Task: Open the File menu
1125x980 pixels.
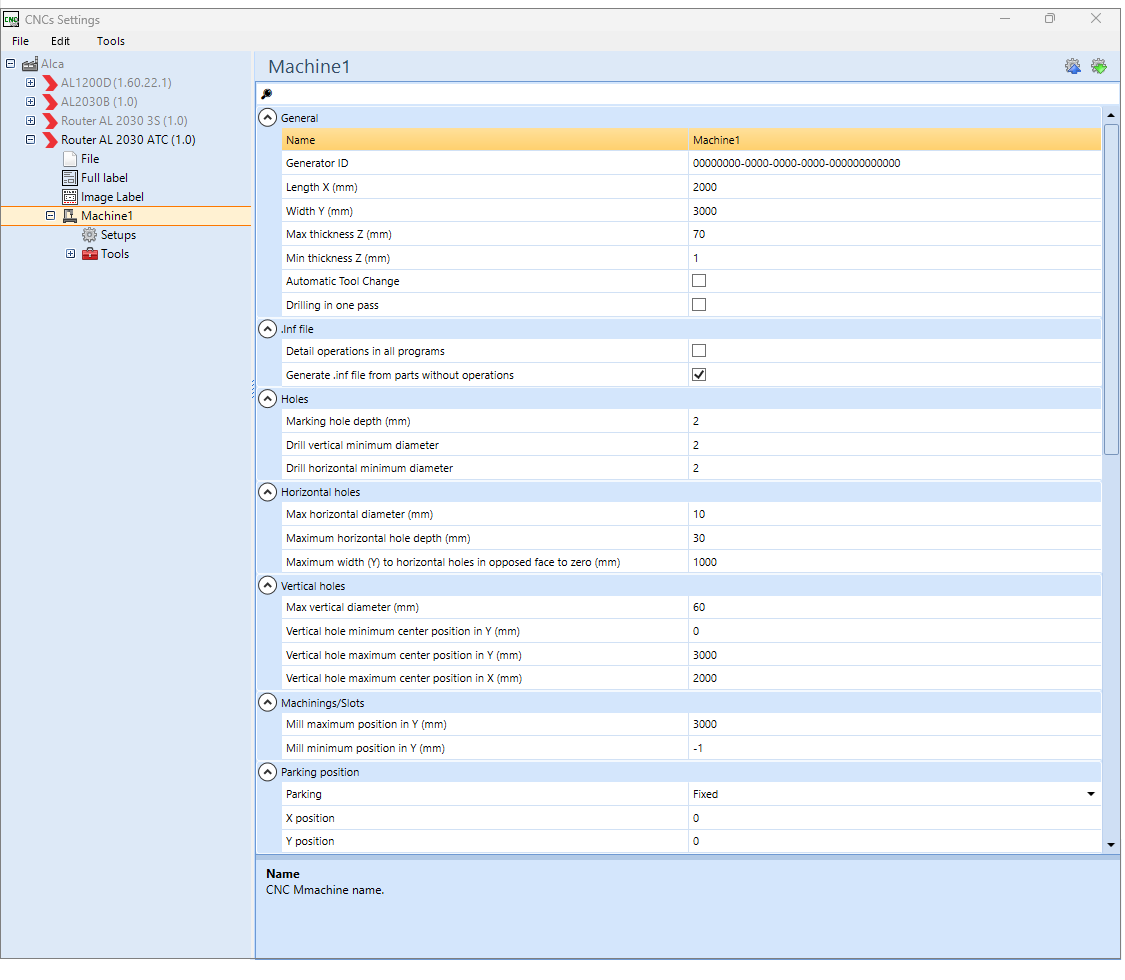Action: tap(20, 42)
